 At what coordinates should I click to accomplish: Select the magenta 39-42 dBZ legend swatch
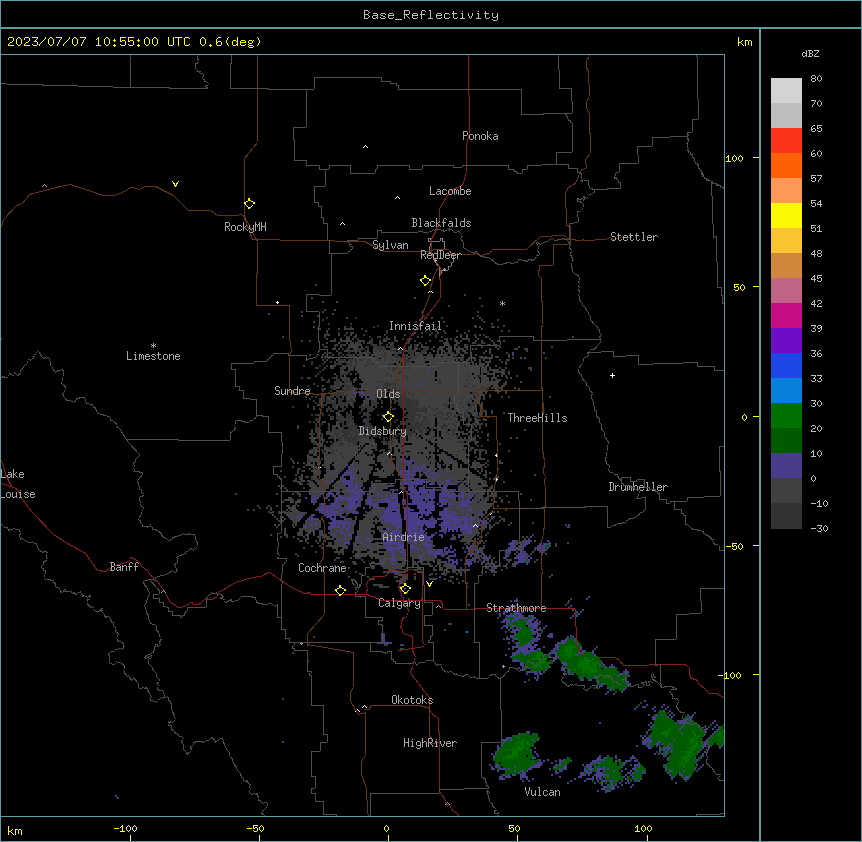coord(786,315)
